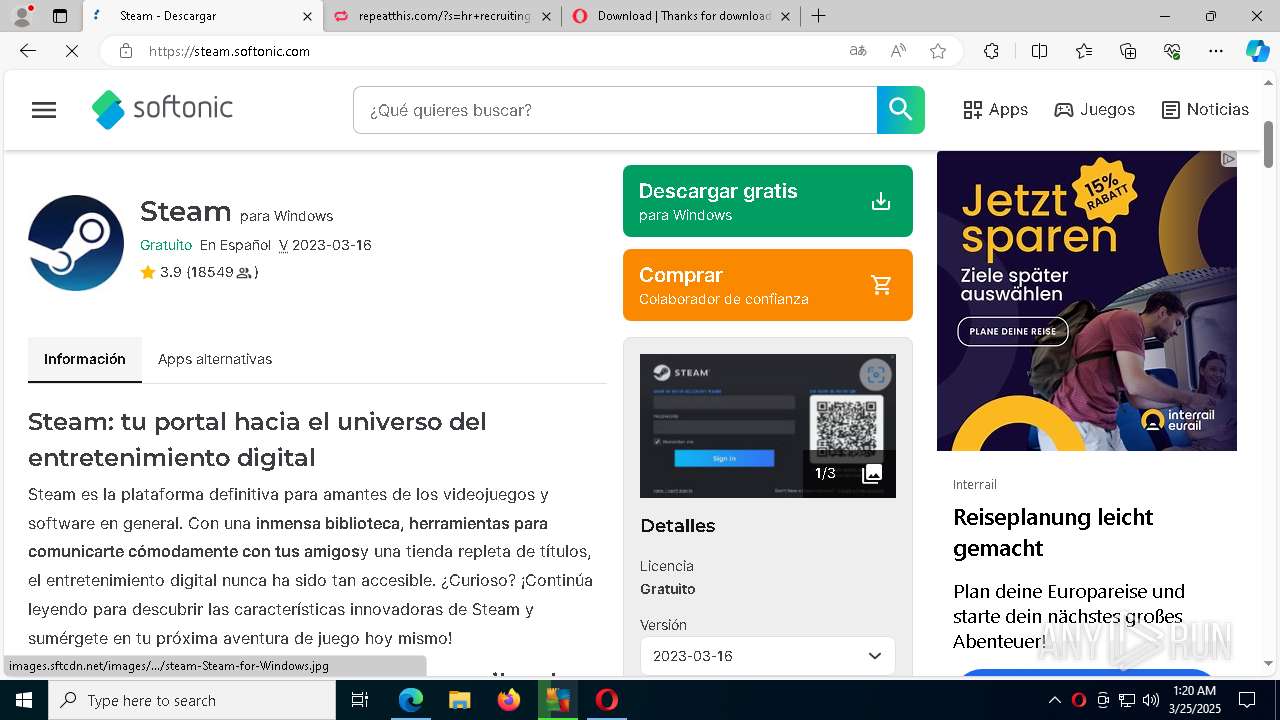Open Opera from the taskbar
1280x720 pixels.
(607, 700)
